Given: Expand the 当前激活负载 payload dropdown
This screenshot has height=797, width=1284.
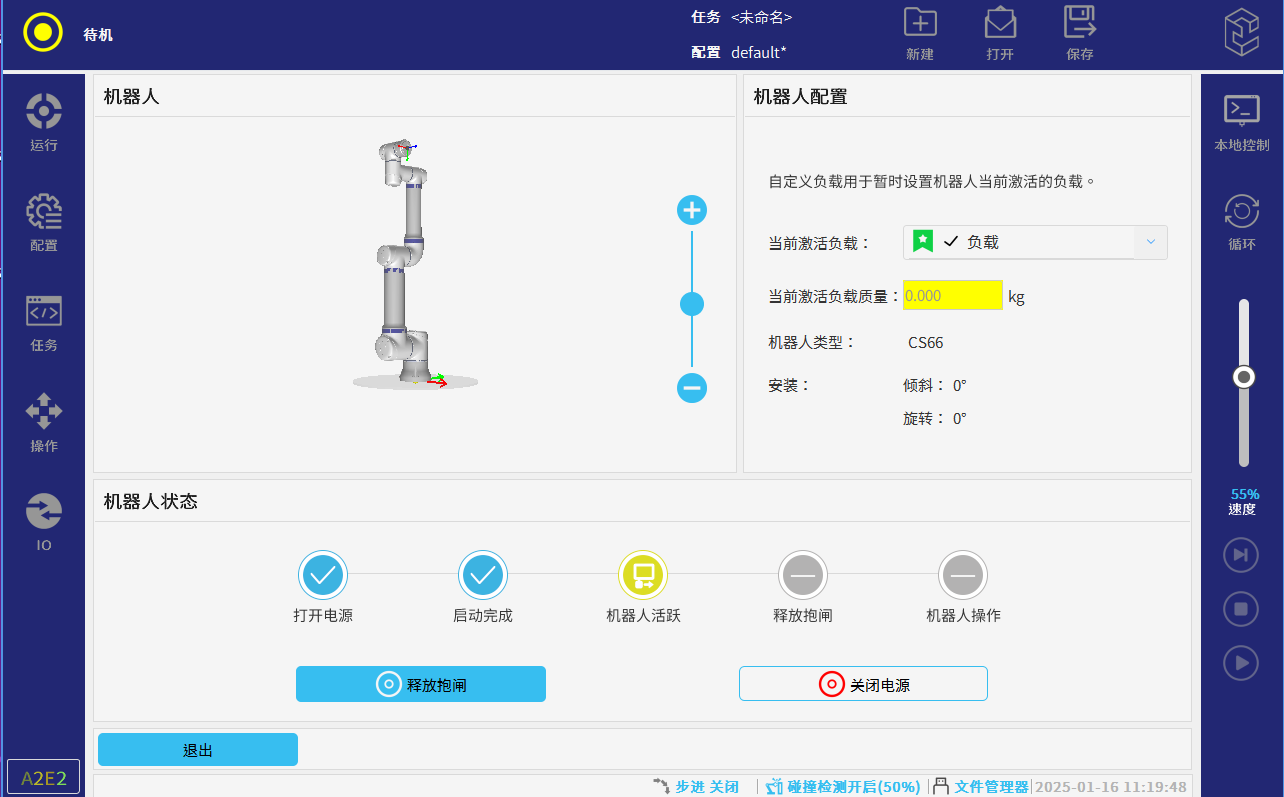Looking at the screenshot, I should pos(1150,242).
